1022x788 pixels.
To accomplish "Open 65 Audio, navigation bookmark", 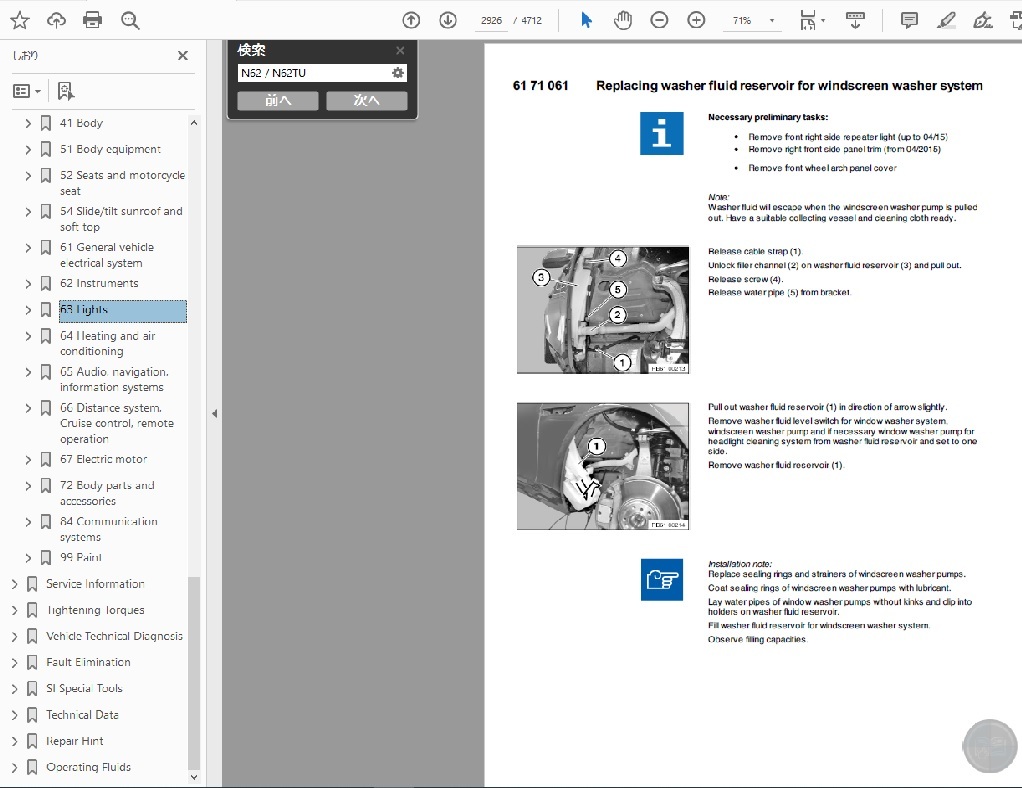I will 114,379.
